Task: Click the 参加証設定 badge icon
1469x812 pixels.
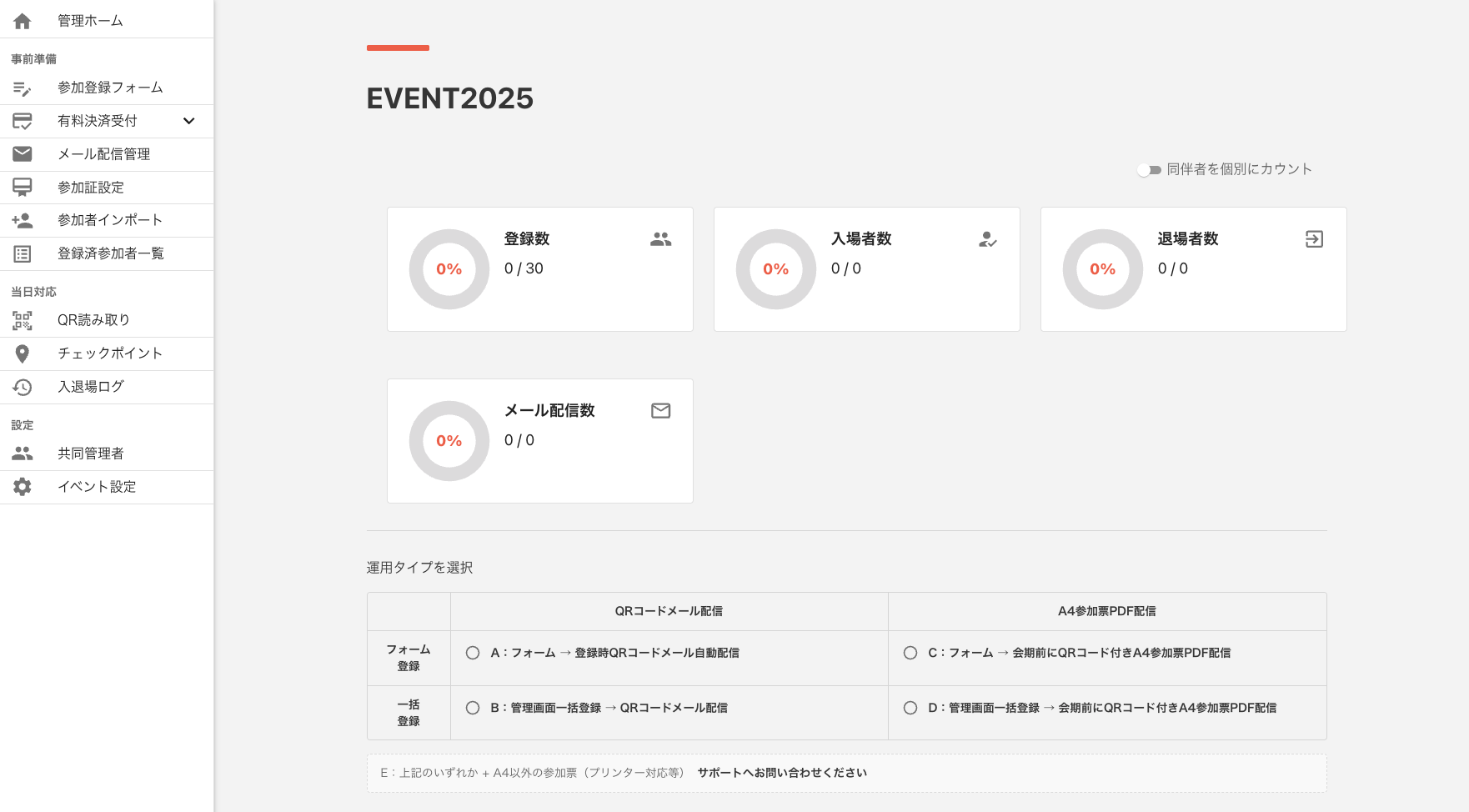Action: (22, 187)
